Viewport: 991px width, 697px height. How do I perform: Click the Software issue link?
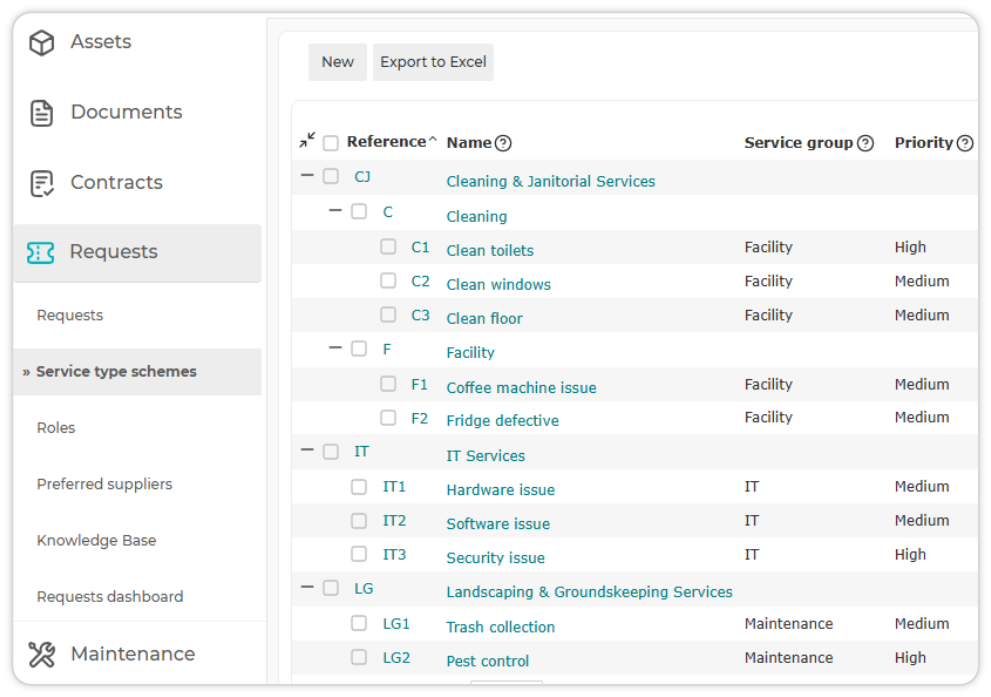coord(498,524)
